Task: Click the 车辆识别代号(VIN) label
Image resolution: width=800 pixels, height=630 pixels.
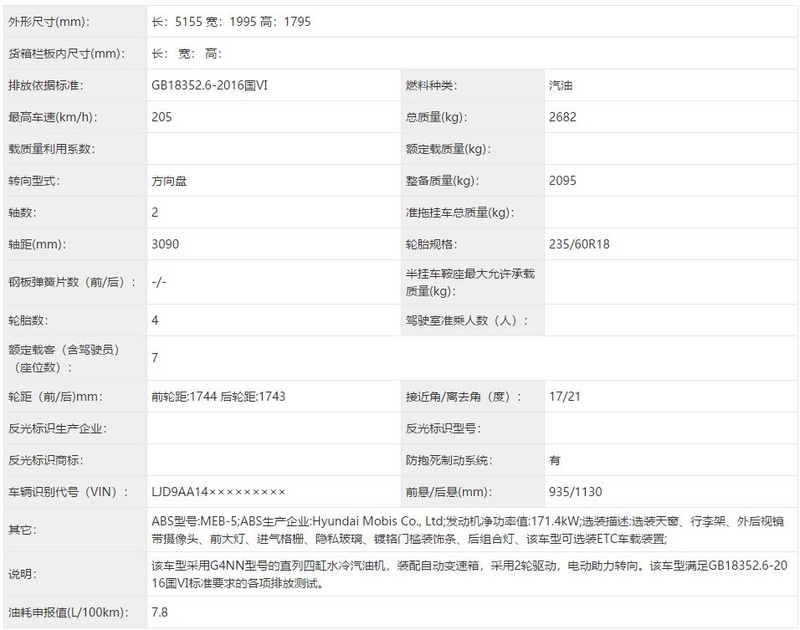Action: (x=68, y=492)
